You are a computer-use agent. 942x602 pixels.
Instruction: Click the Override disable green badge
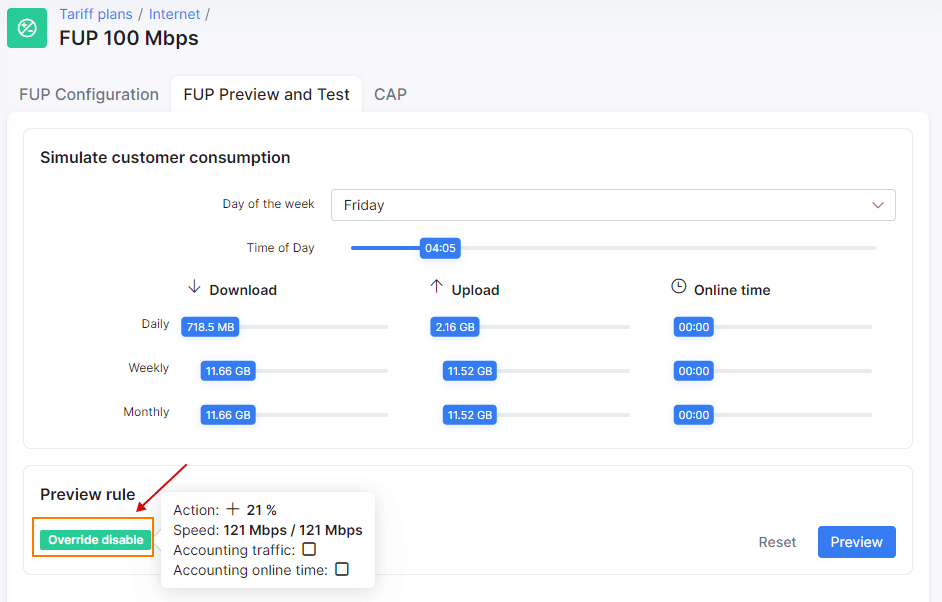pyautogui.click(x=95, y=540)
